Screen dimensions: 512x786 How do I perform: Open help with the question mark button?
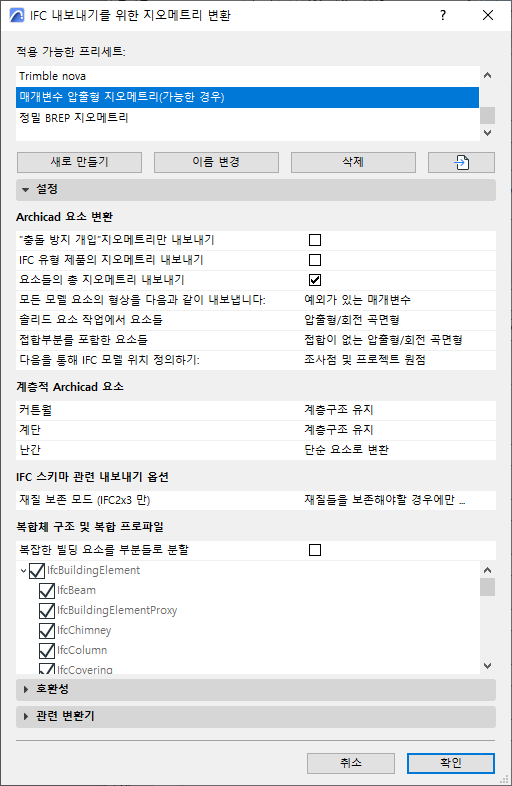tap(443, 15)
